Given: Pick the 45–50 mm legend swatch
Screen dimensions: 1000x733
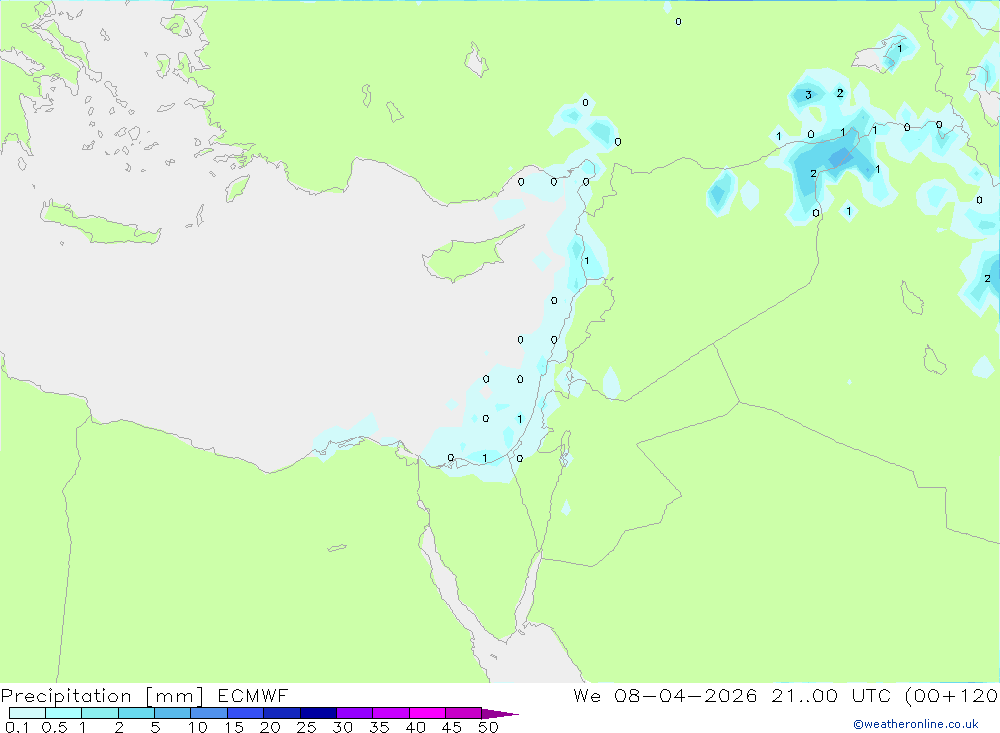Looking at the screenshot, I should [x=463, y=713].
